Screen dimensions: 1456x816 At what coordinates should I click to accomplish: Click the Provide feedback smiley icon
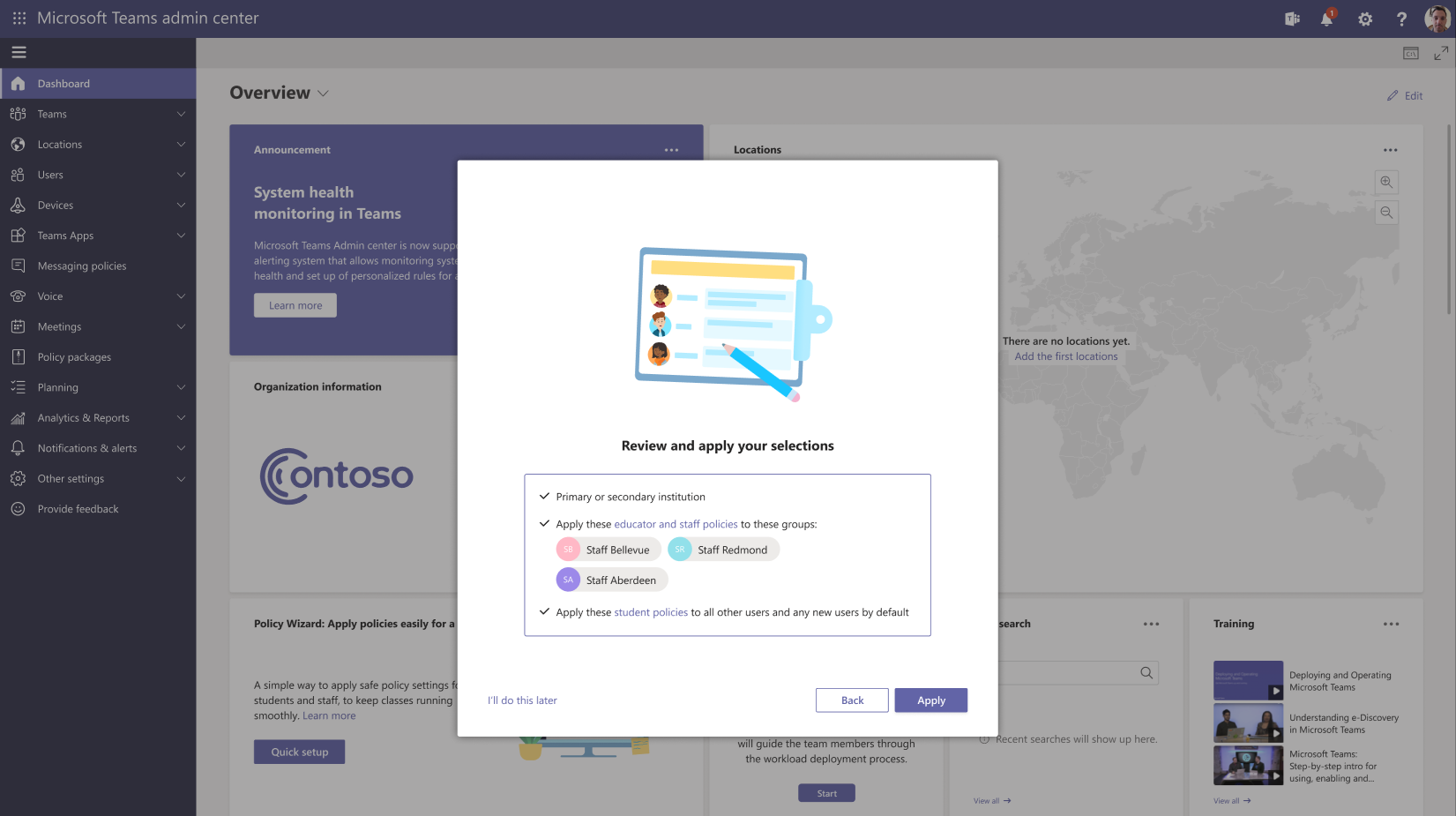pyautogui.click(x=19, y=508)
